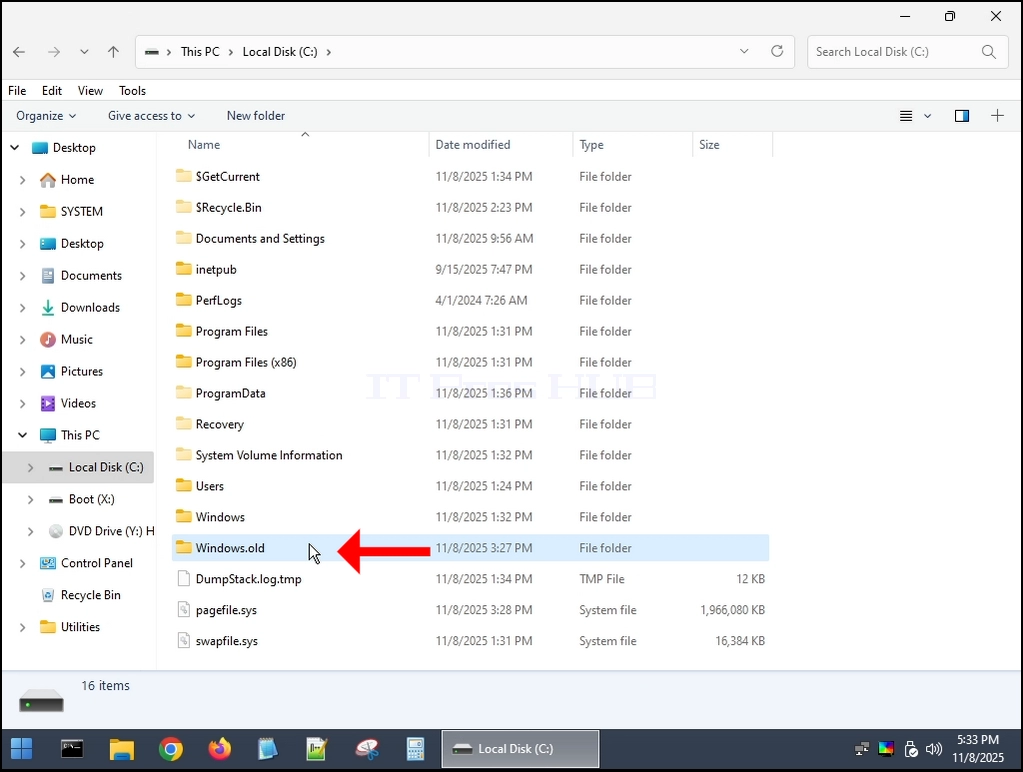Select Recycle Bin in navigation pane
The height and width of the screenshot is (772, 1023).
pos(91,595)
